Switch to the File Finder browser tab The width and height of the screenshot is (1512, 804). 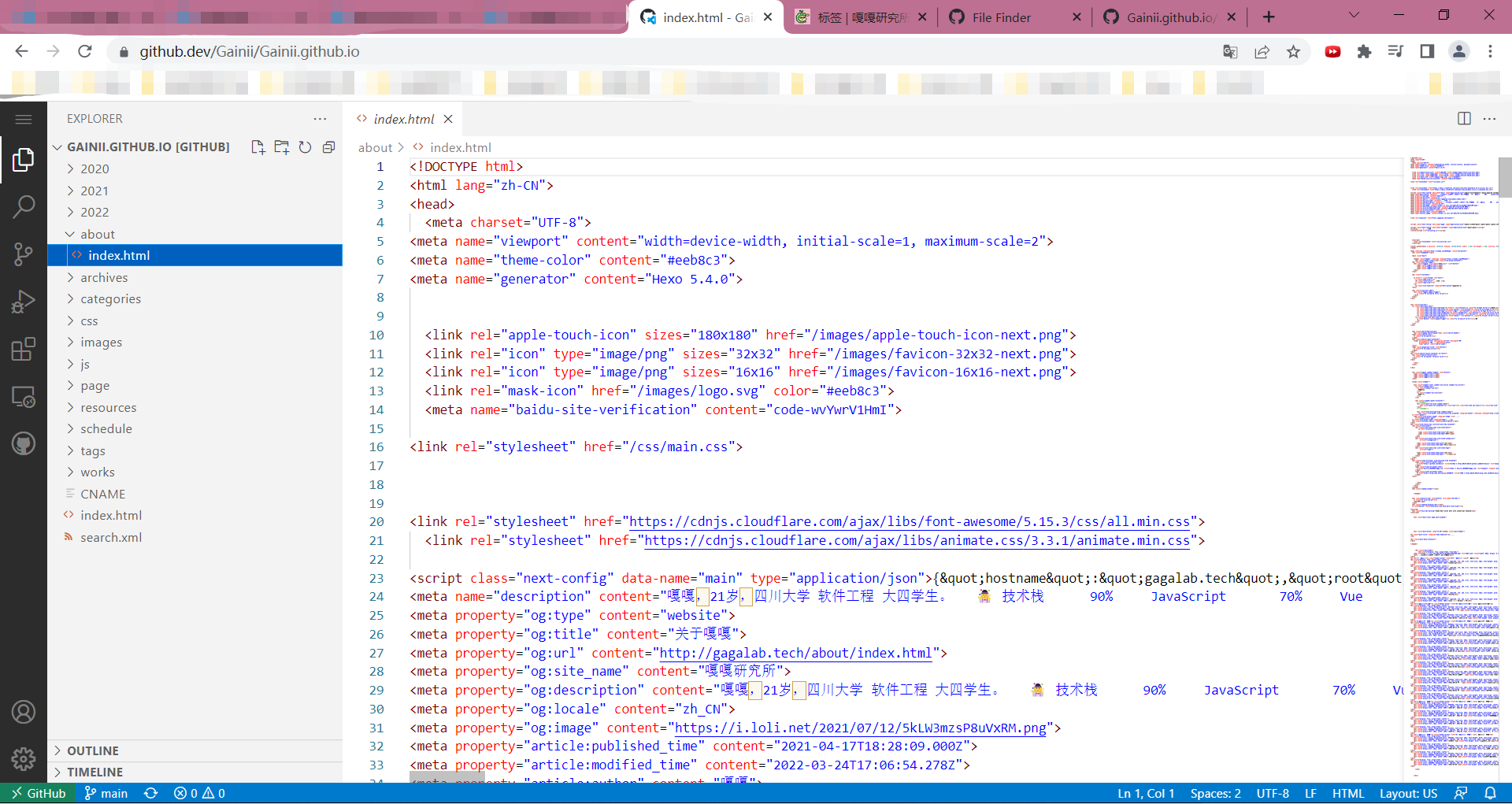click(1014, 17)
